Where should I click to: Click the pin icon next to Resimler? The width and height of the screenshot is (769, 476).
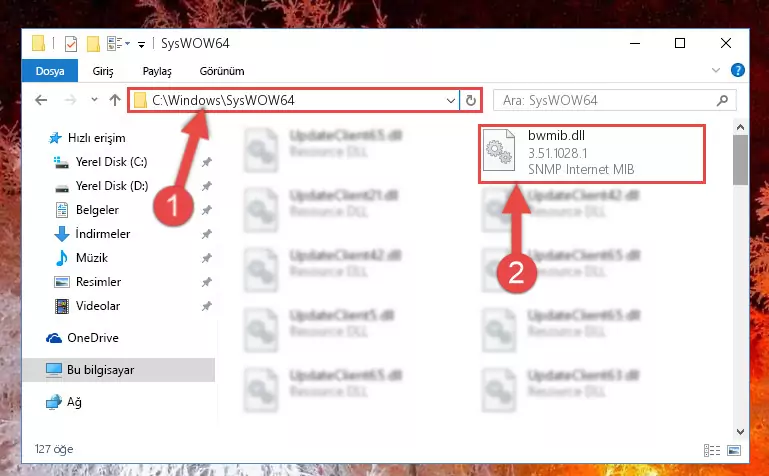[206, 282]
